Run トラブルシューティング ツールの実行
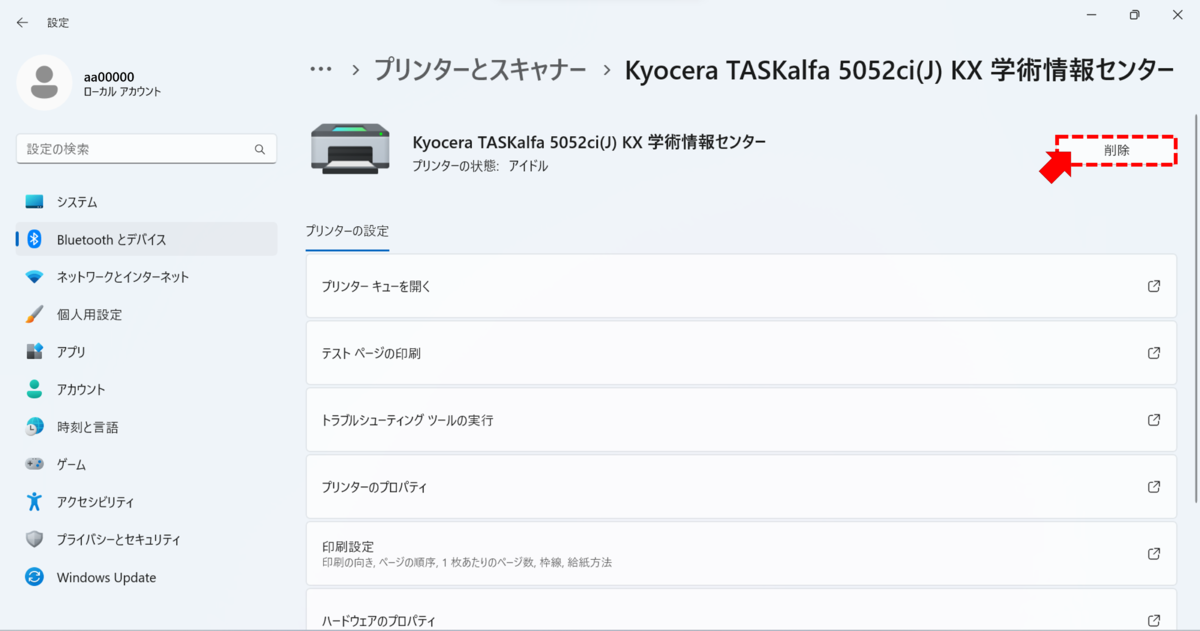 741,420
